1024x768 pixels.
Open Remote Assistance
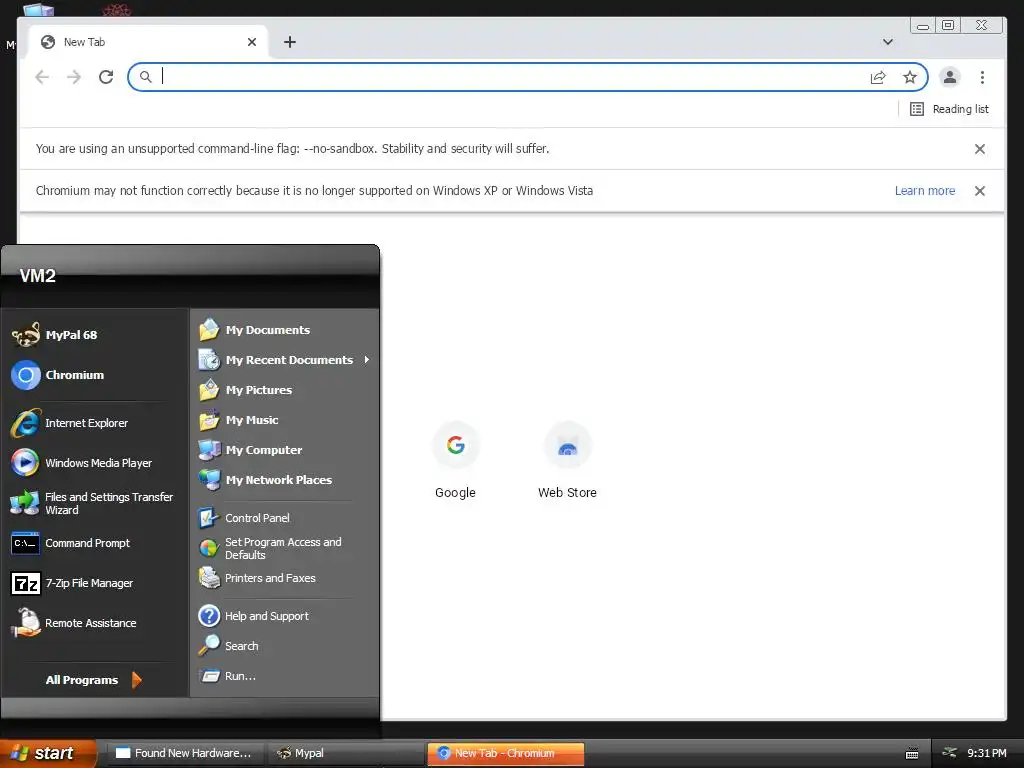tap(74, 623)
